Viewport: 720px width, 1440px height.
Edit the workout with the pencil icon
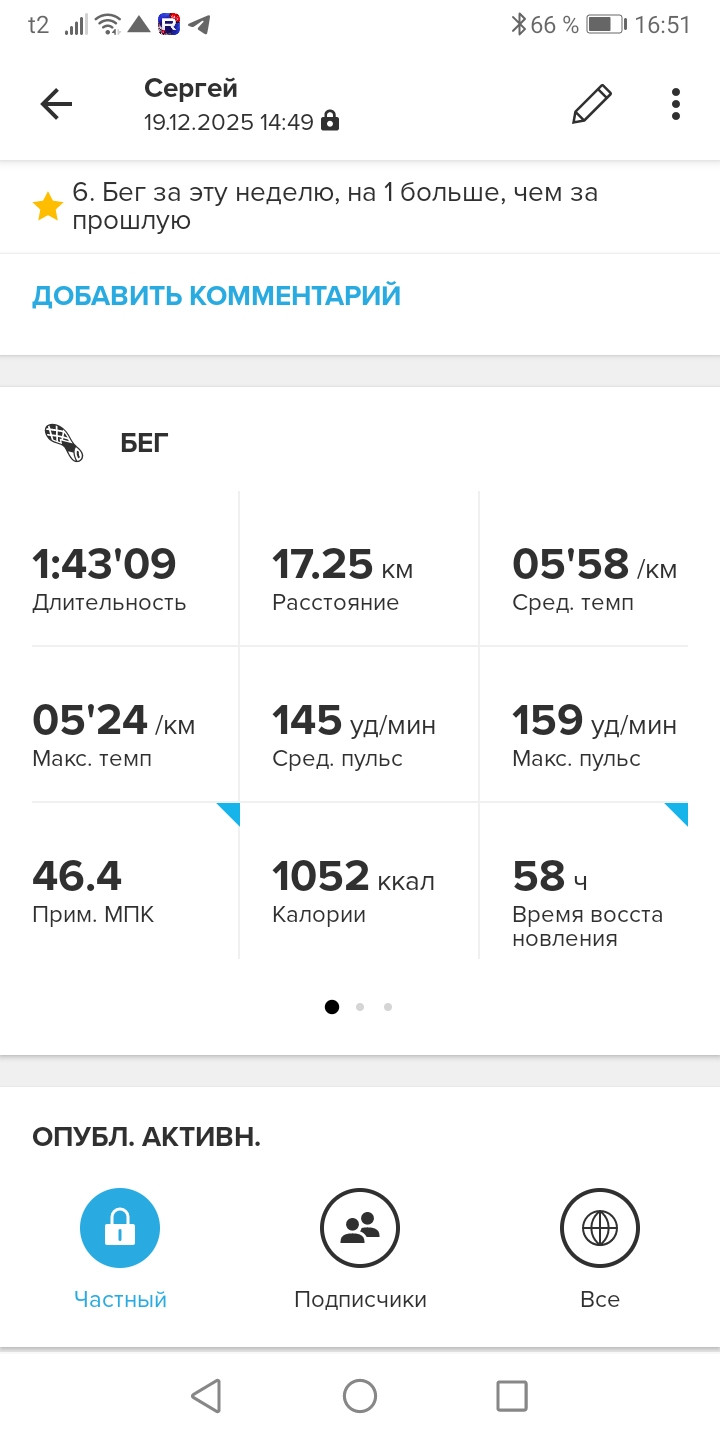591,104
